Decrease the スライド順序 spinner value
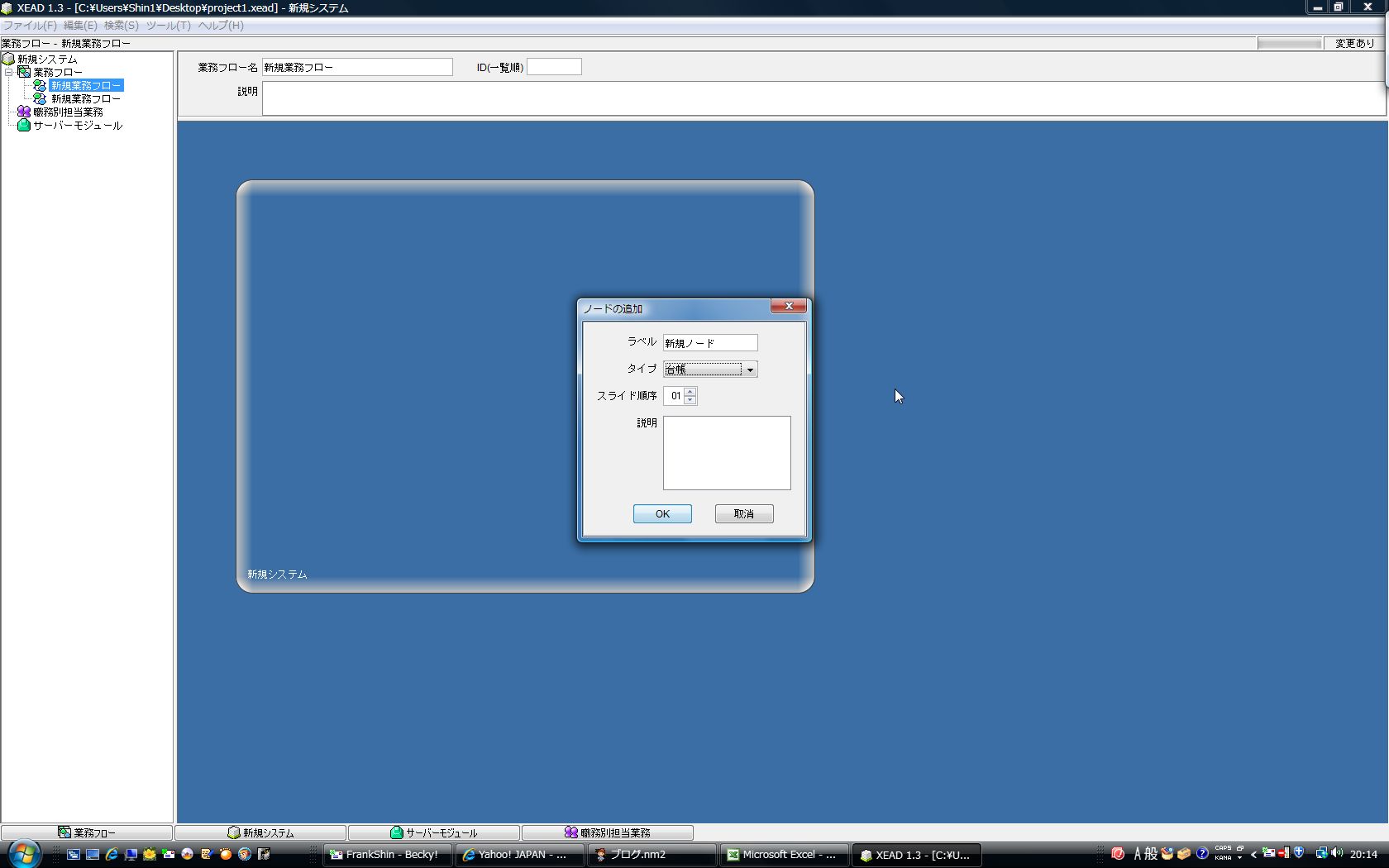The image size is (1389, 868). coord(690,400)
